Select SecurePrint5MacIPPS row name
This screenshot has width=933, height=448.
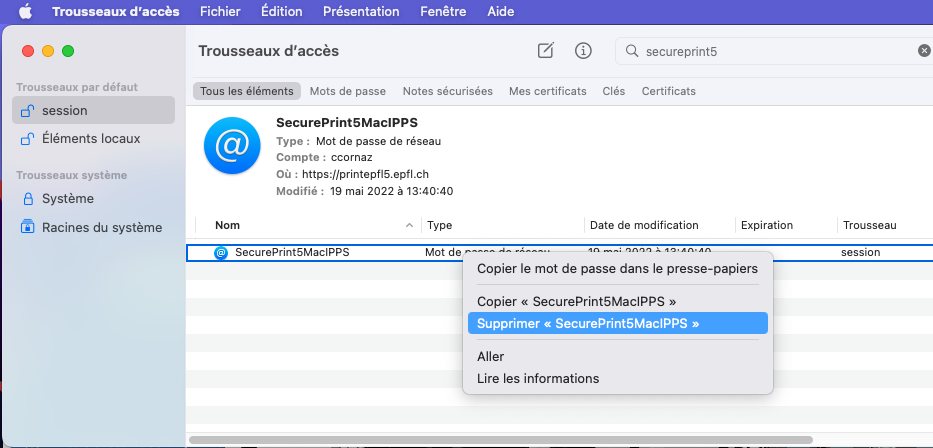click(292, 252)
